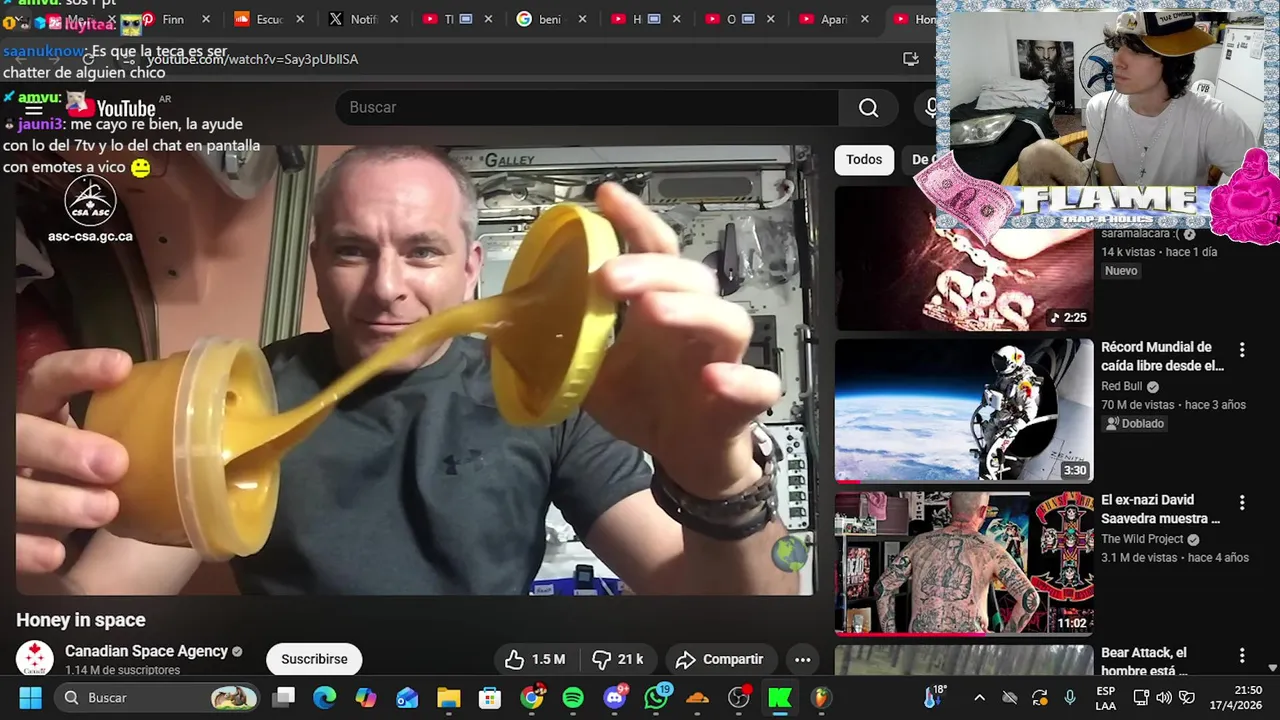Open the X 'Notif' browser tab

click(352, 19)
